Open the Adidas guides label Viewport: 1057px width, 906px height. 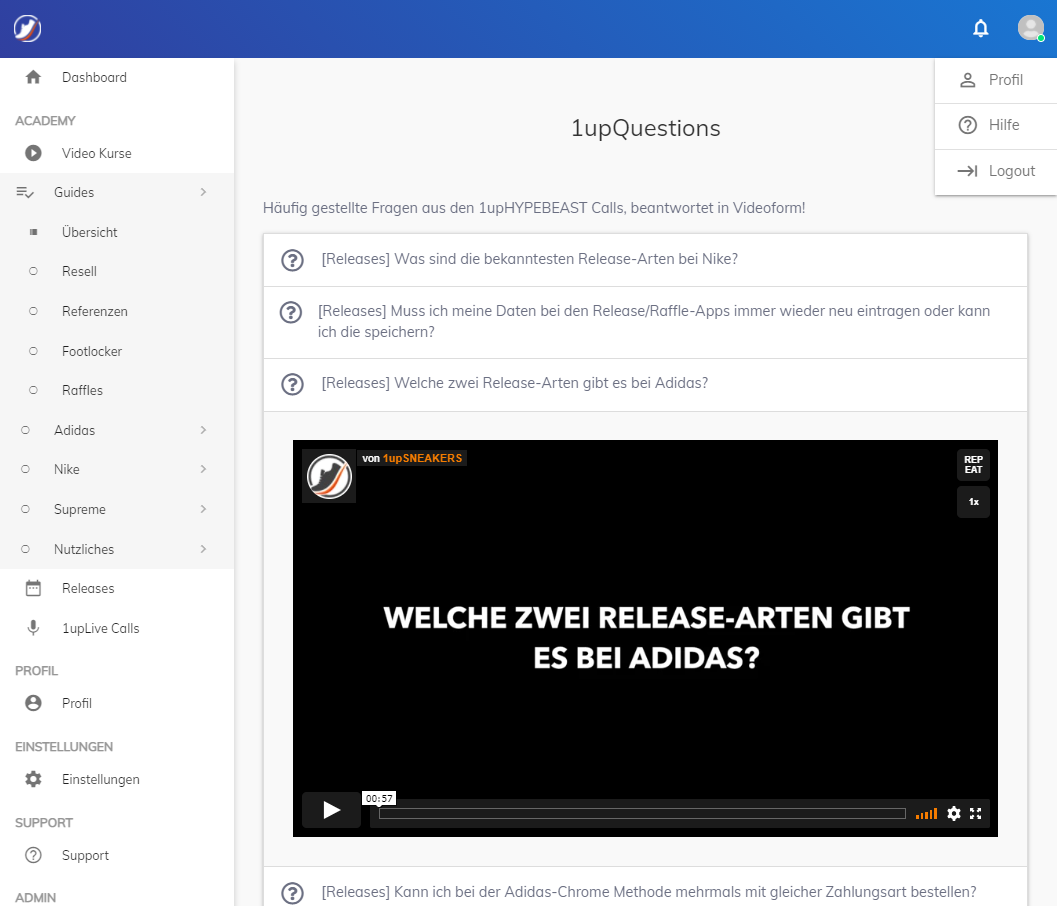pos(75,430)
